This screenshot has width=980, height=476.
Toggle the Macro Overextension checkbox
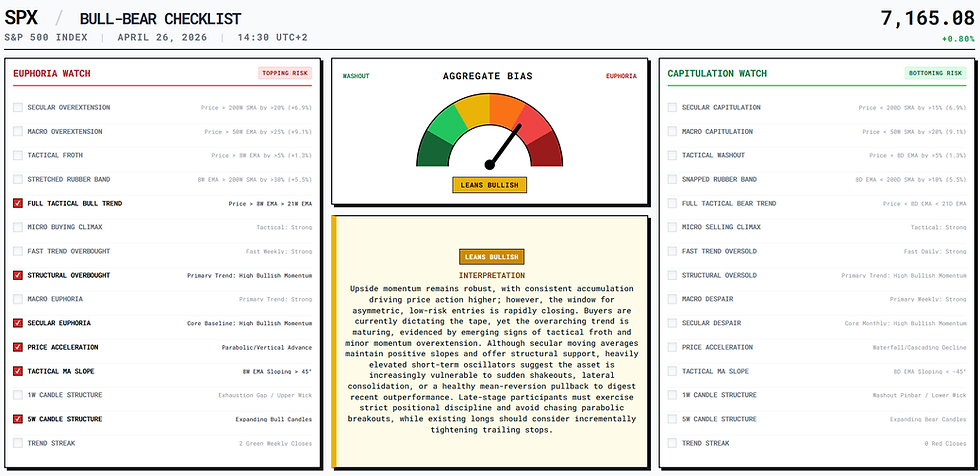[x=18, y=131]
